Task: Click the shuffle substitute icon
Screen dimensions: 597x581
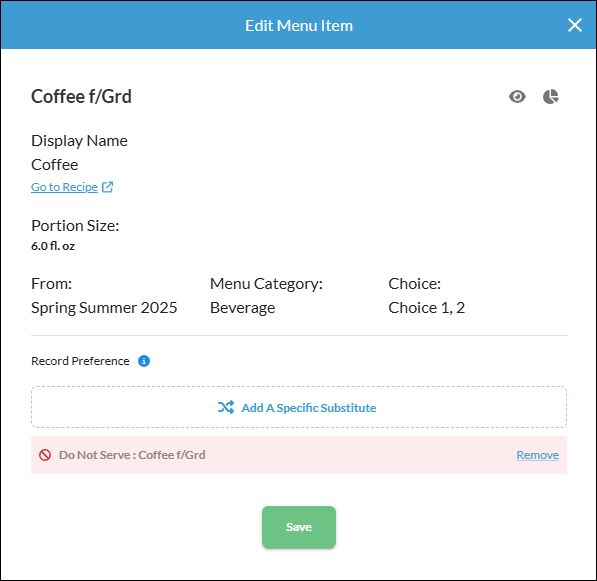Action: [226, 407]
